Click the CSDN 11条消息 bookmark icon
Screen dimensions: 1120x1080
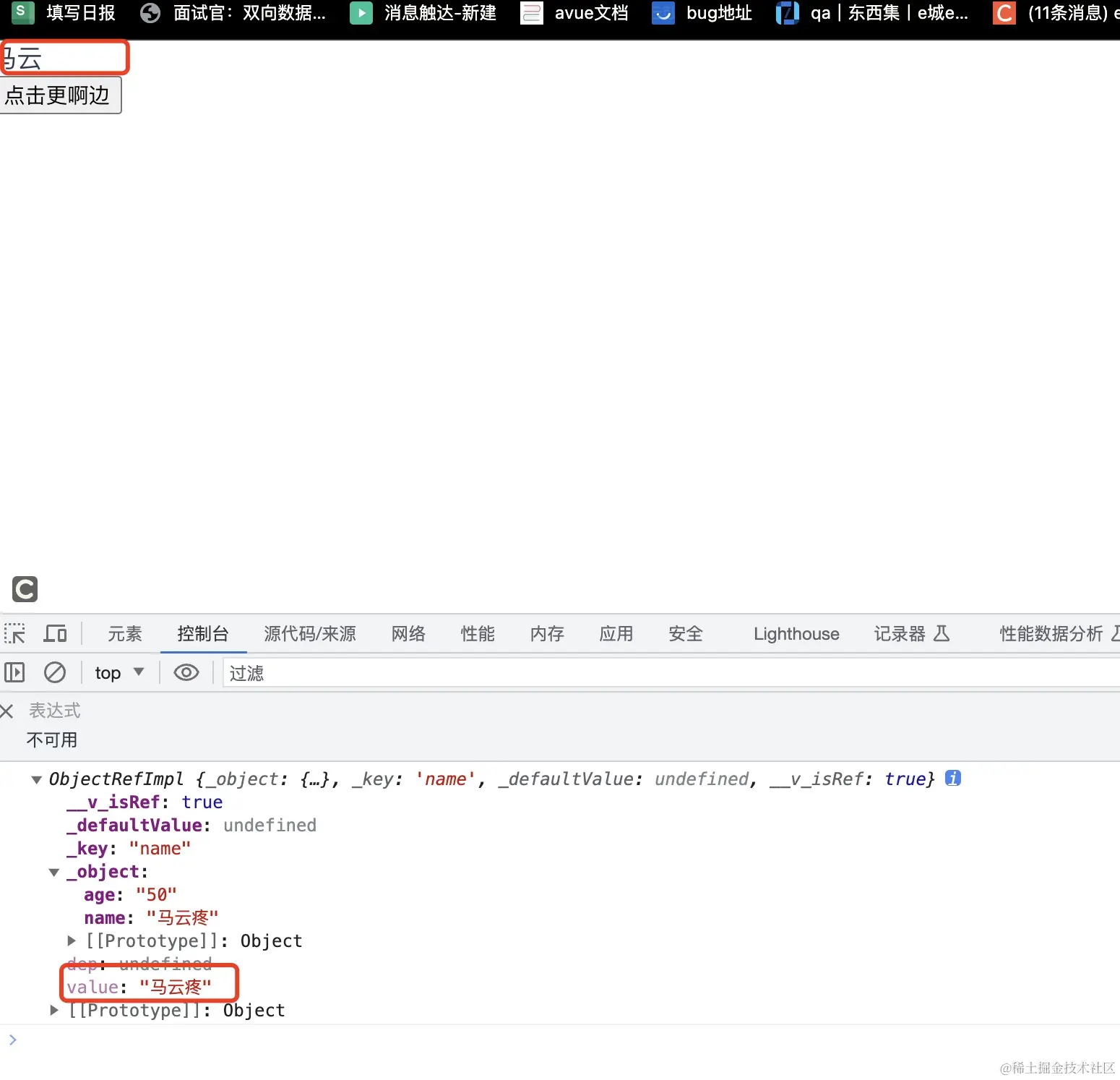(x=1003, y=13)
